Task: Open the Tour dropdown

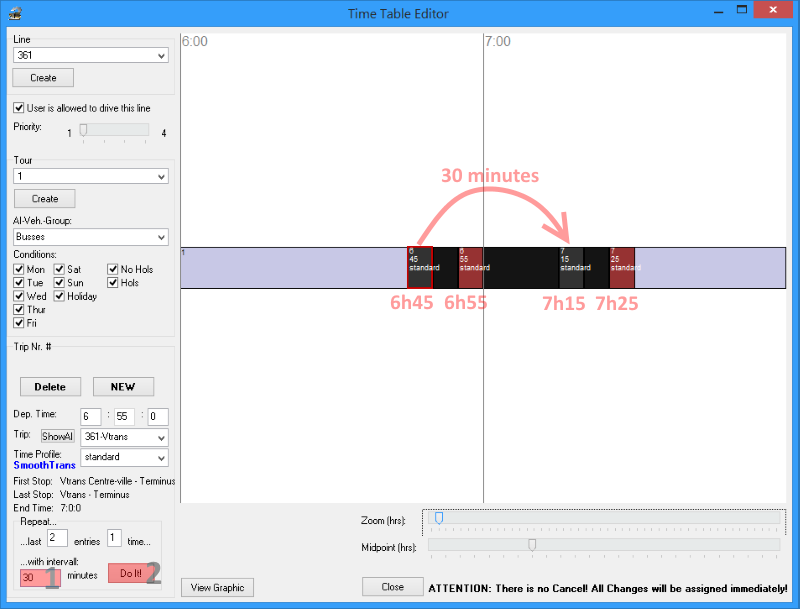Action: coord(91,176)
